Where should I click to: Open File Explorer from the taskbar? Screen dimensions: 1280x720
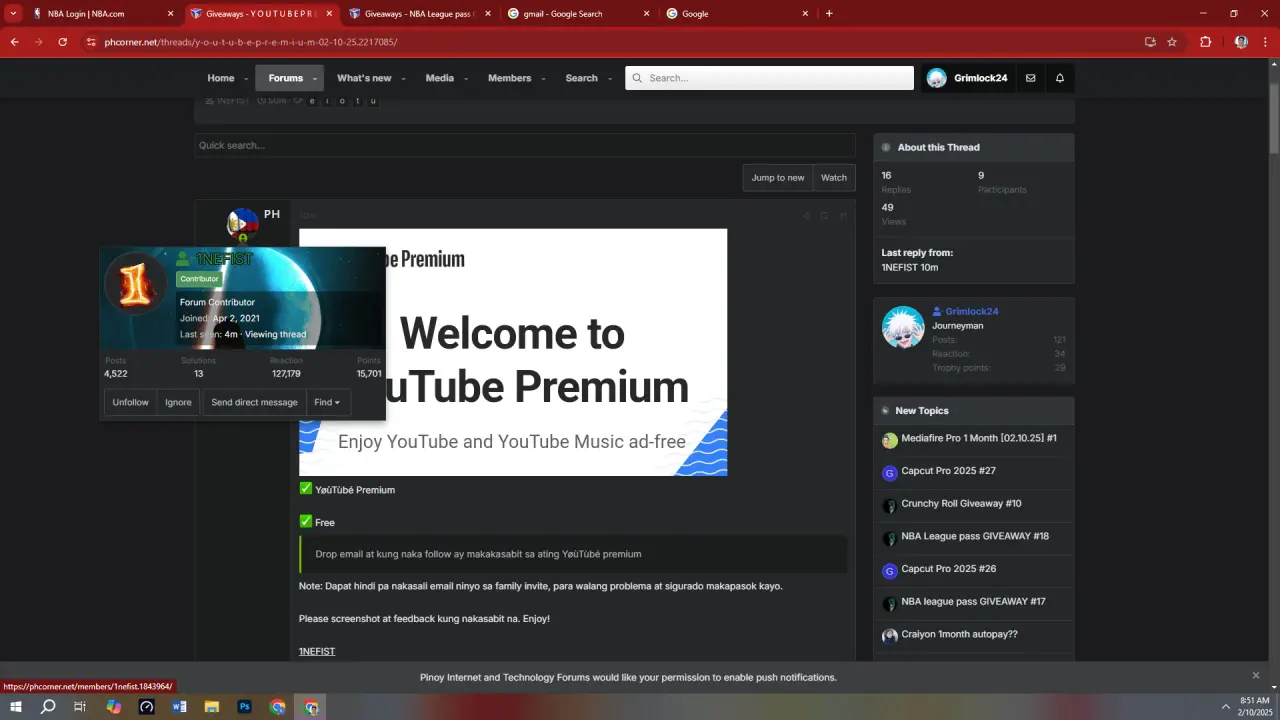(x=212, y=707)
